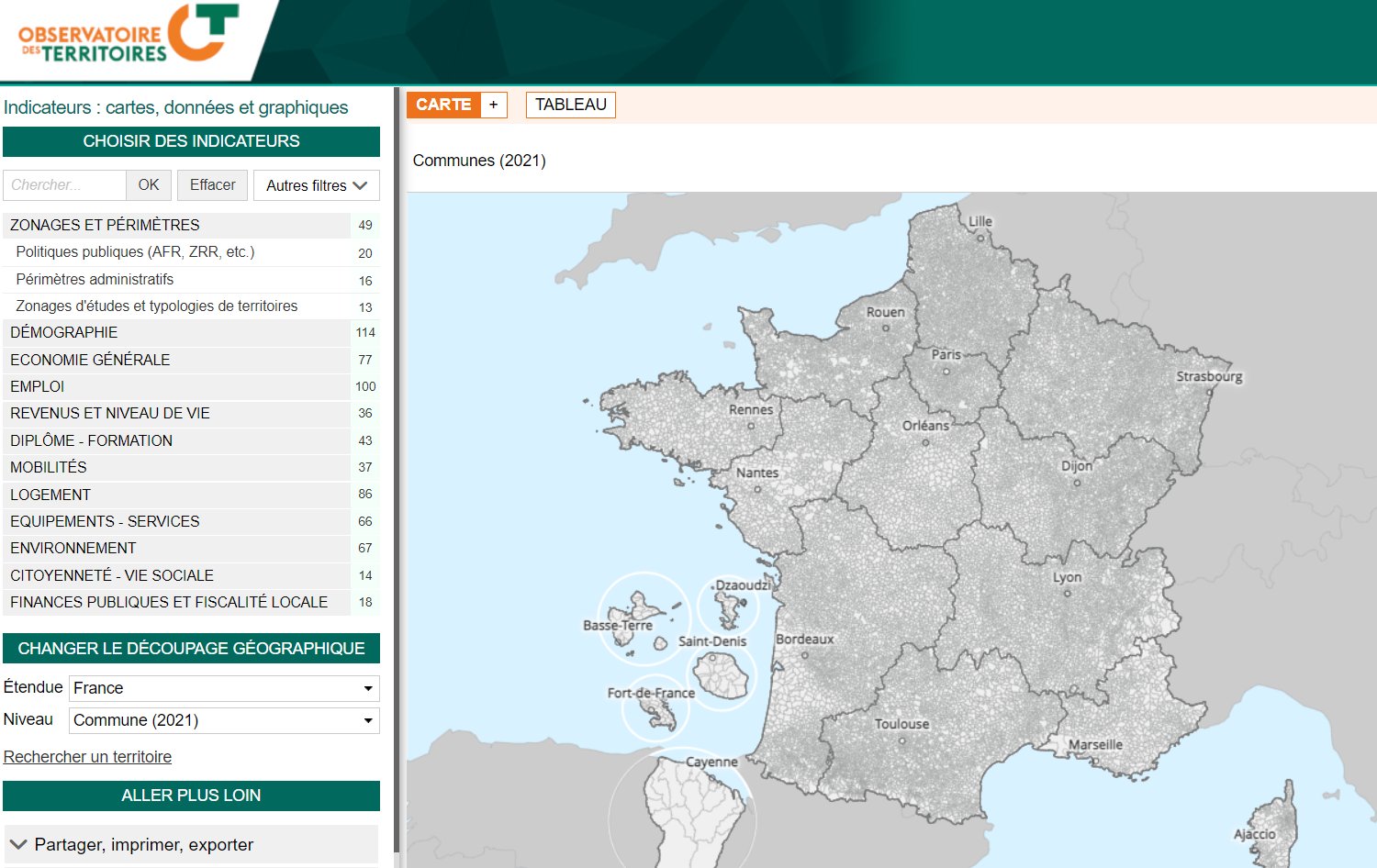Expand the EQUIPEMENTS - SERVICES category

[177, 521]
